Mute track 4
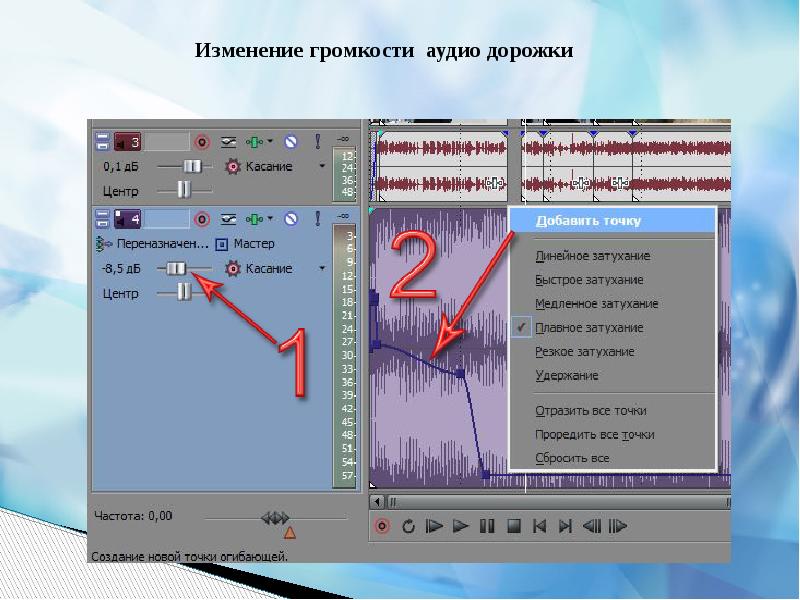800x600 pixels. pos(290,218)
